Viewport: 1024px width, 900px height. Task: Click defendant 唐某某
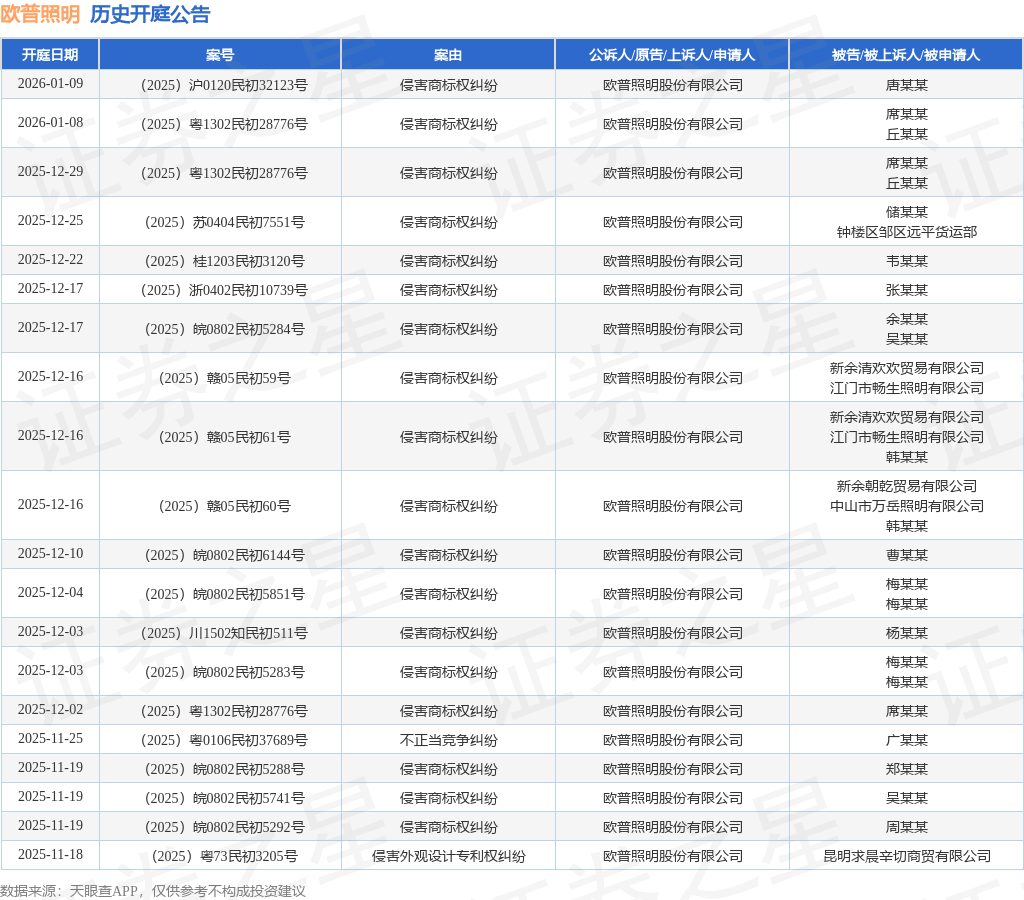point(906,85)
